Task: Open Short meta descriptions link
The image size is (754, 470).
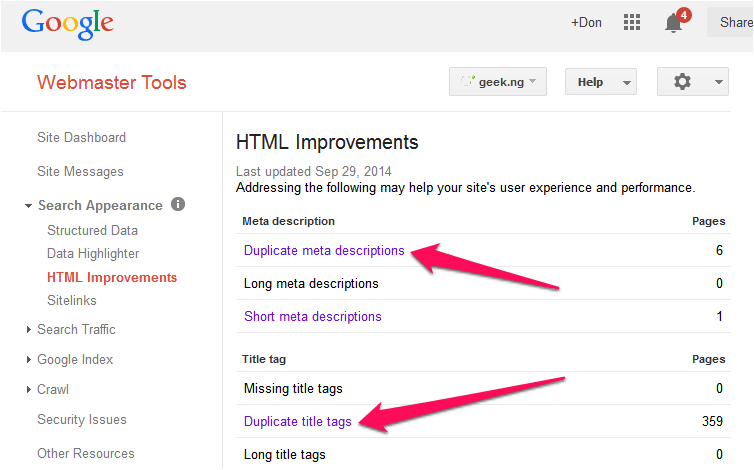Action: tap(313, 317)
